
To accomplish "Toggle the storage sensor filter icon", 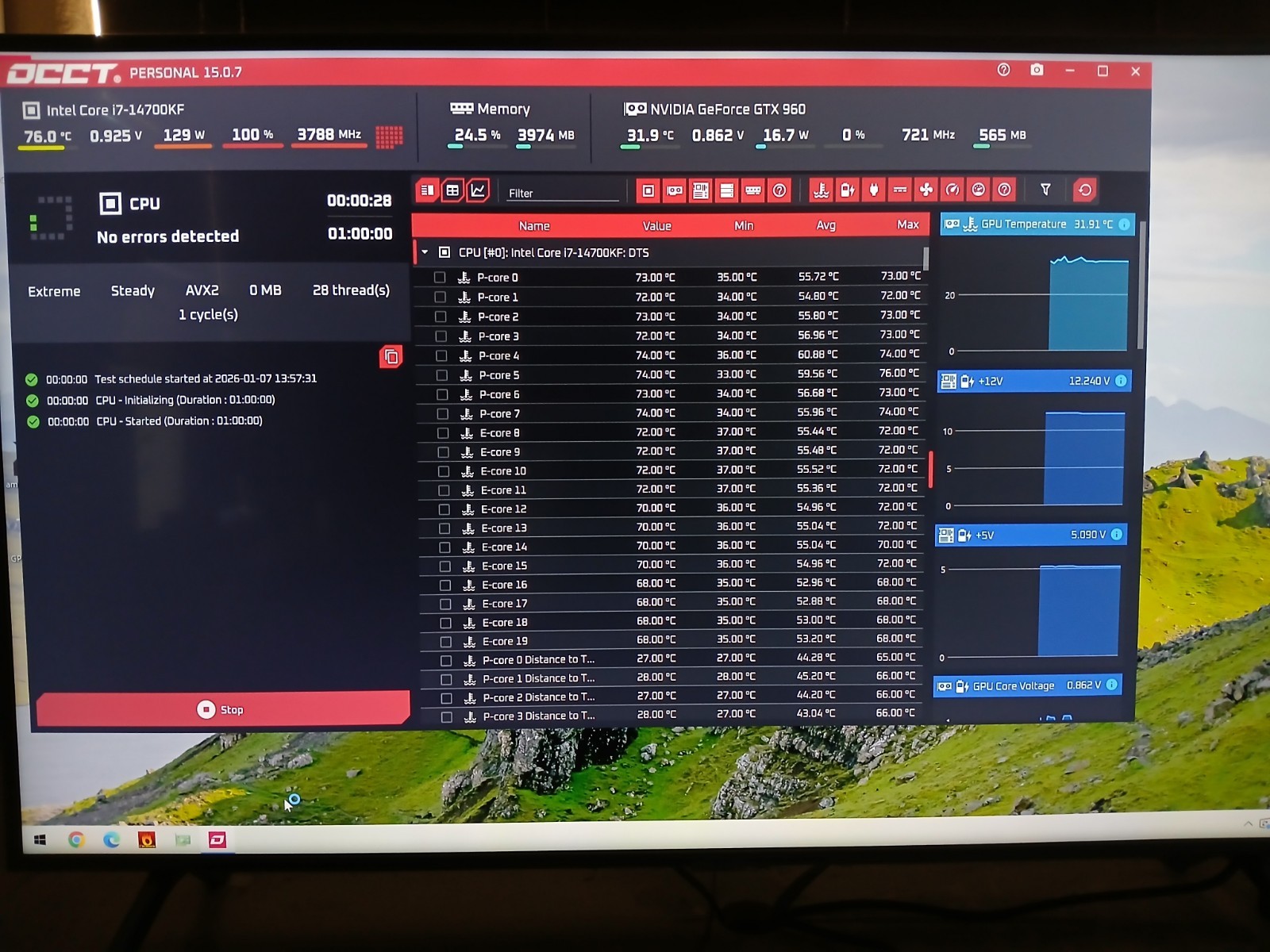I will coord(726,190).
